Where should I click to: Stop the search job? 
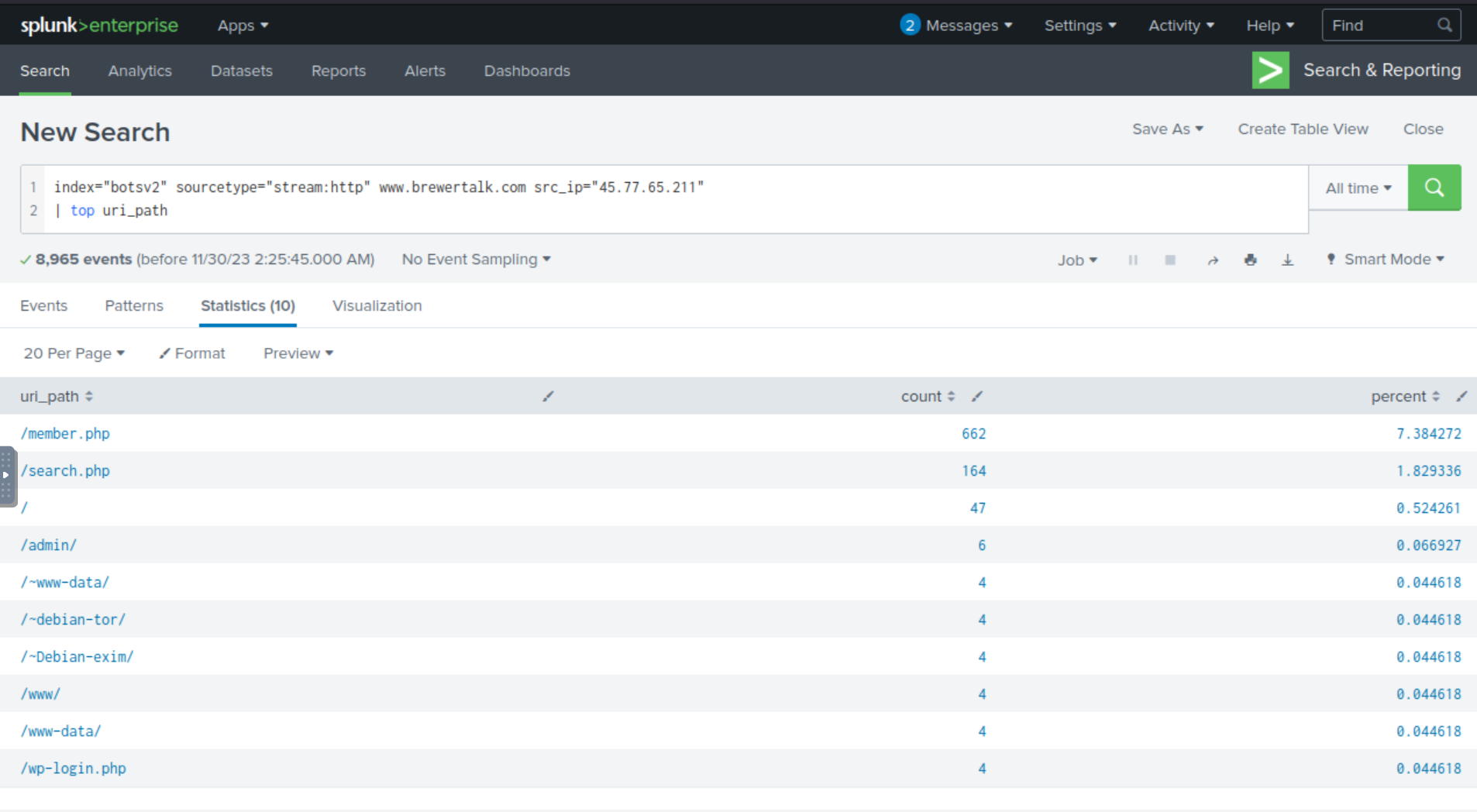click(x=1170, y=260)
